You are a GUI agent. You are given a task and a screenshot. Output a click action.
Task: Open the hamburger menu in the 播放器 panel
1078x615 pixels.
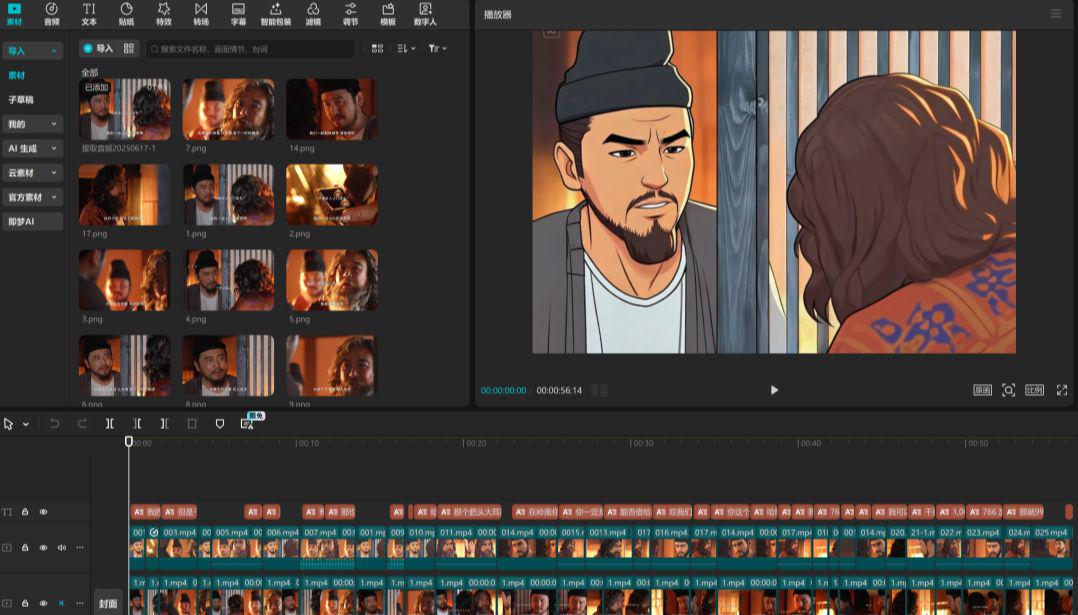[x=1056, y=14]
